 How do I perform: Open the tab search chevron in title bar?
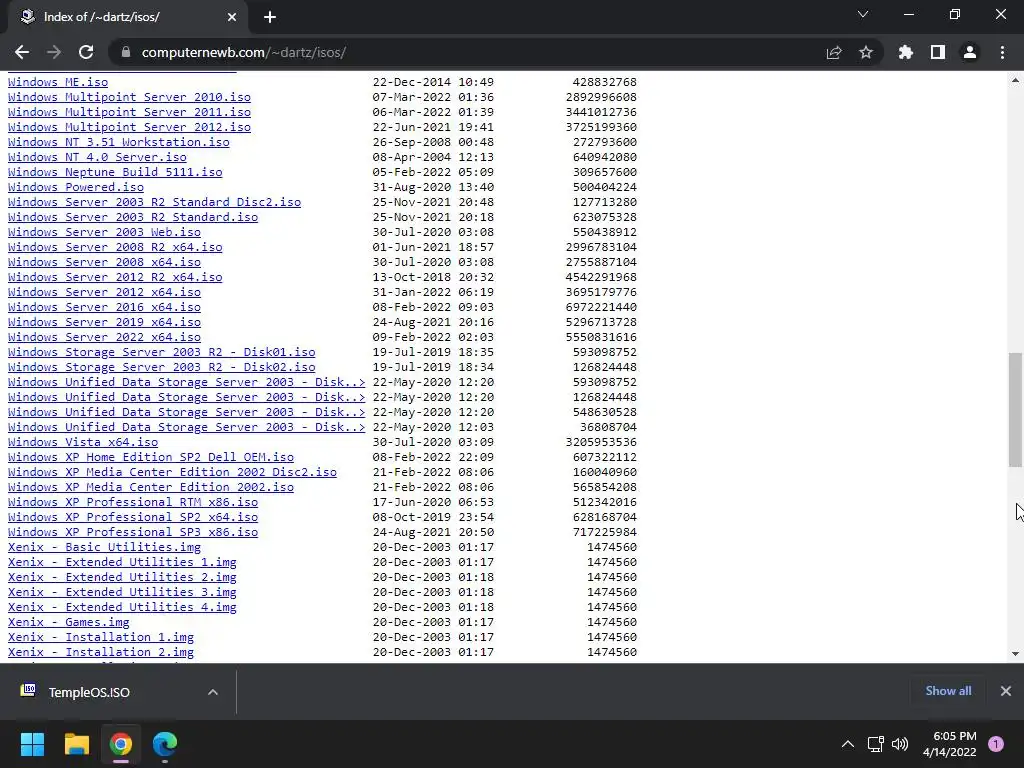tap(863, 14)
